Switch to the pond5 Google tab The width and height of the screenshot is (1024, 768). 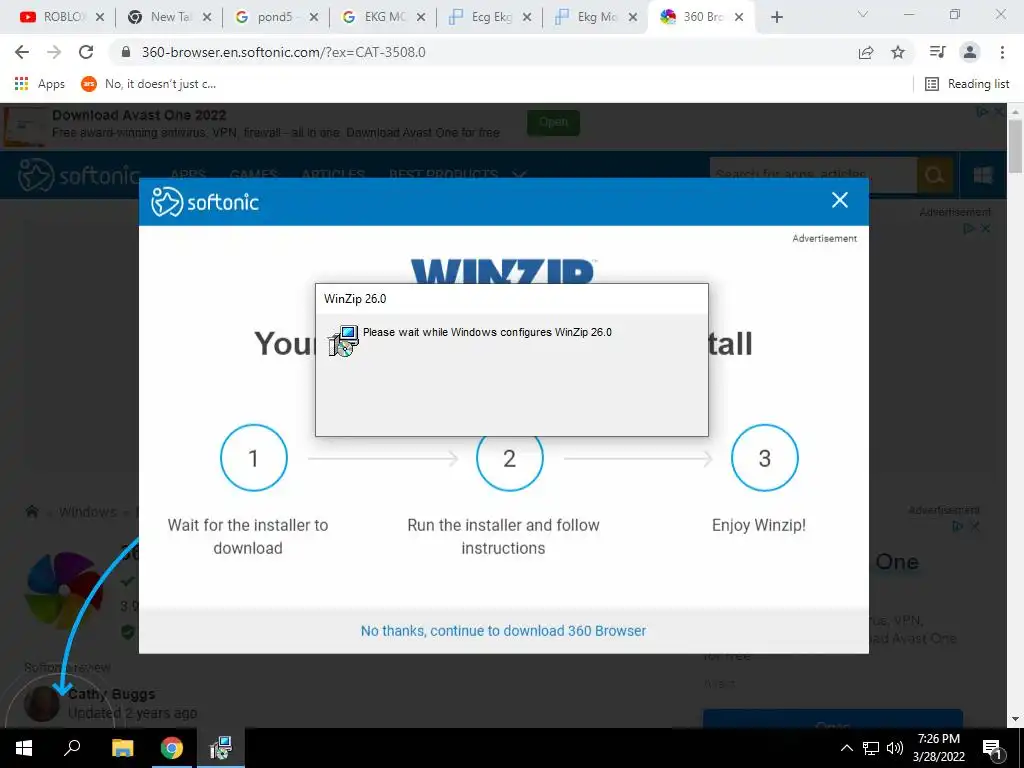tap(266, 17)
